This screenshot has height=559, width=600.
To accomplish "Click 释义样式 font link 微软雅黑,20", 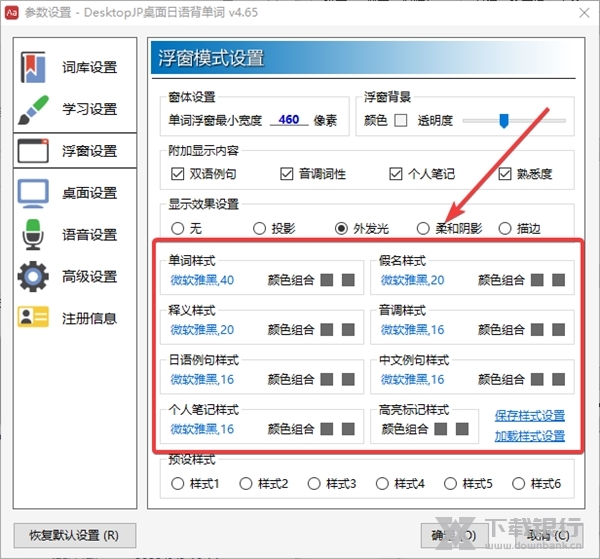I will [x=202, y=329].
